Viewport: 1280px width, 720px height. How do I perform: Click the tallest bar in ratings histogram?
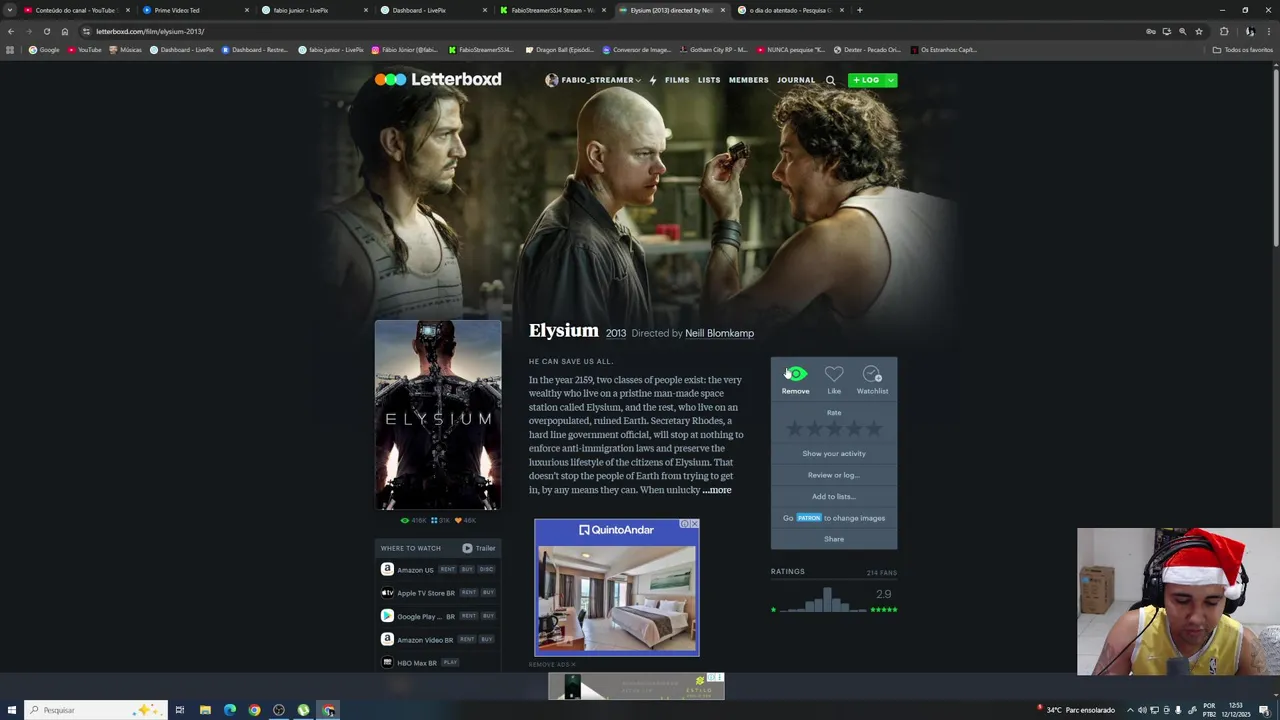point(826,600)
